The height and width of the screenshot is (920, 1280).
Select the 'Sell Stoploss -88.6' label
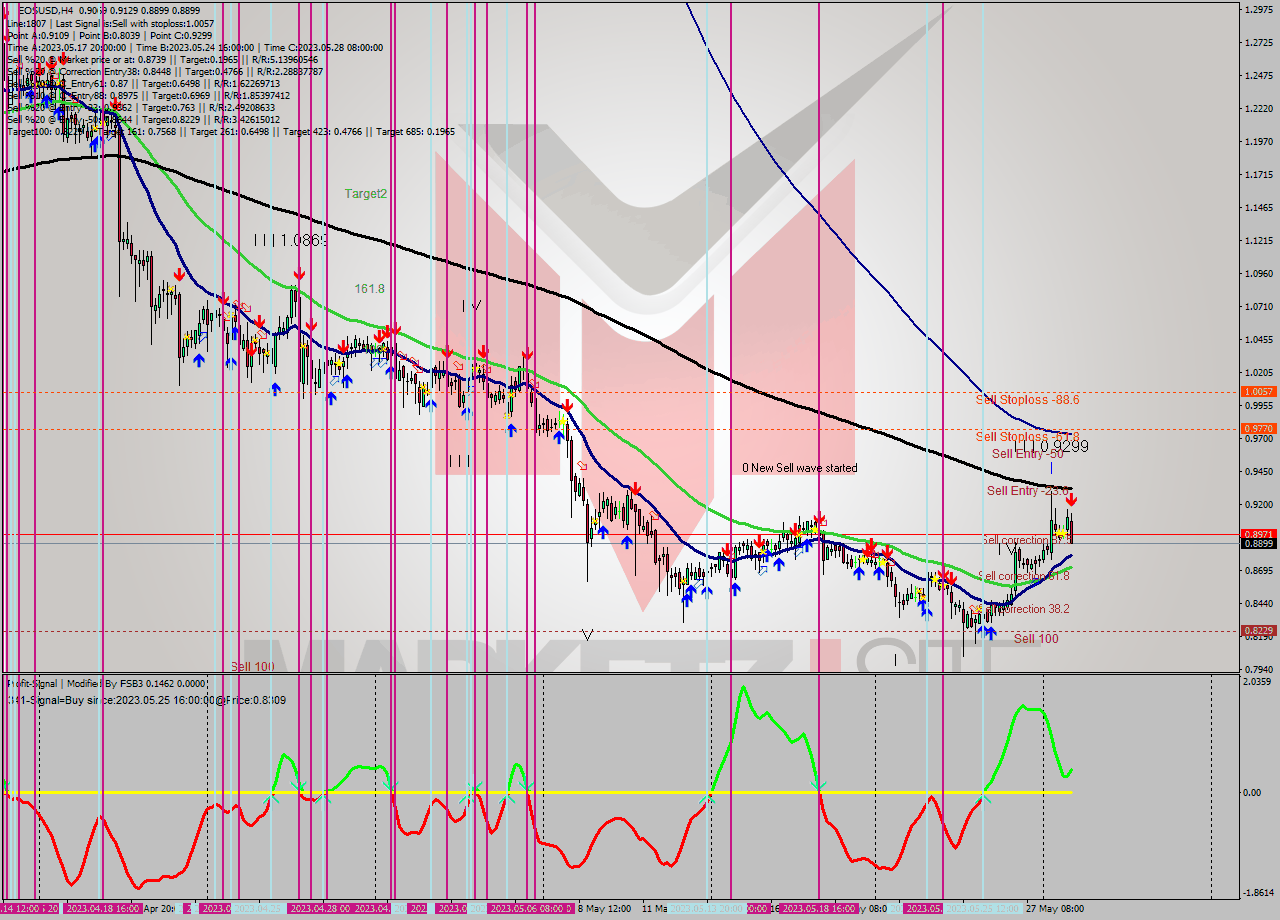[x=1027, y=399]
